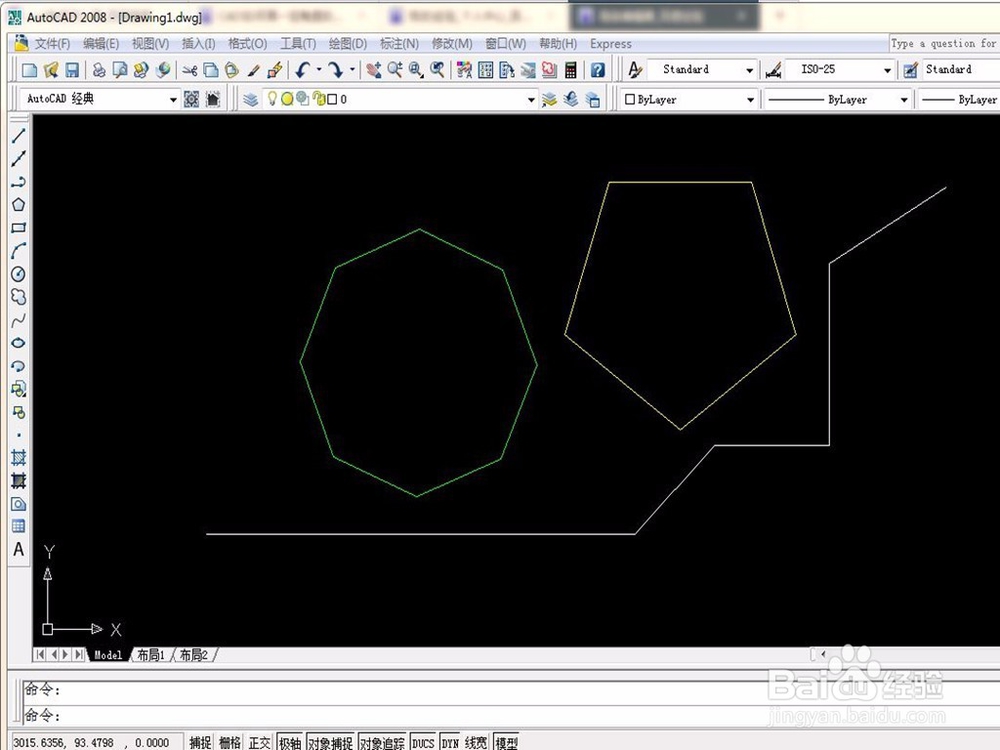
Task: Select the Polyline tool
Action: (18, 182)
